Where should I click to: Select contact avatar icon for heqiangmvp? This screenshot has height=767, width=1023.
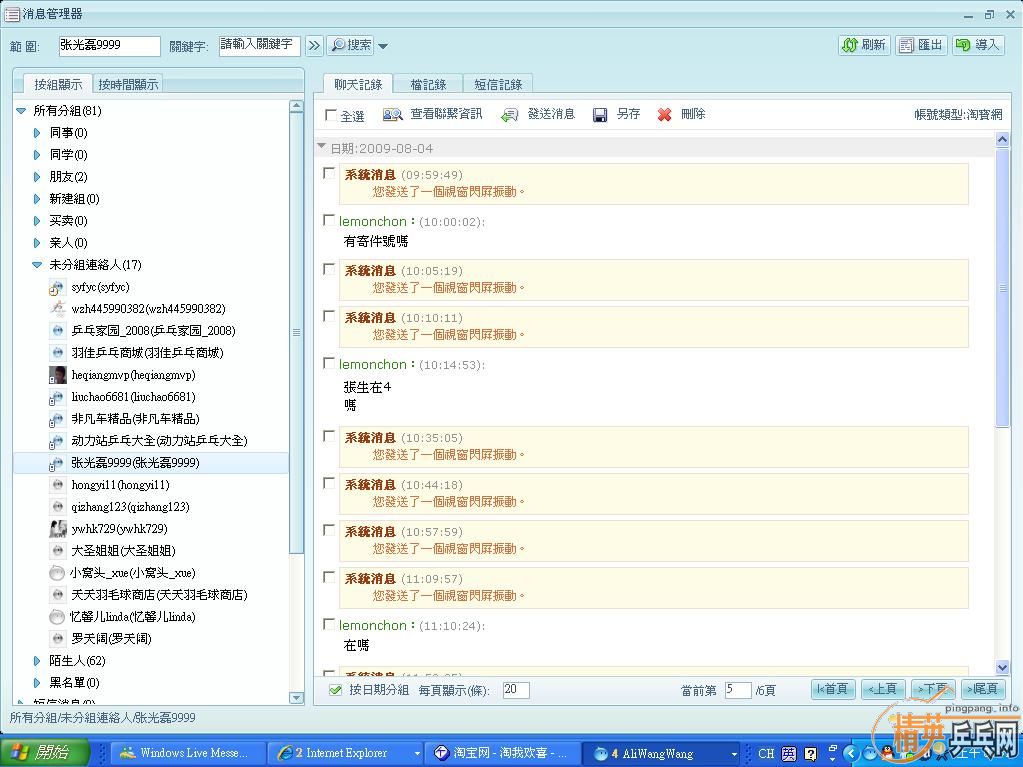pos(57,375)
